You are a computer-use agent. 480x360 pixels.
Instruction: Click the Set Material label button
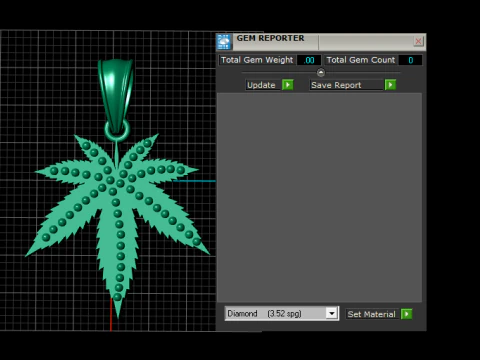(x=372, y=314)
